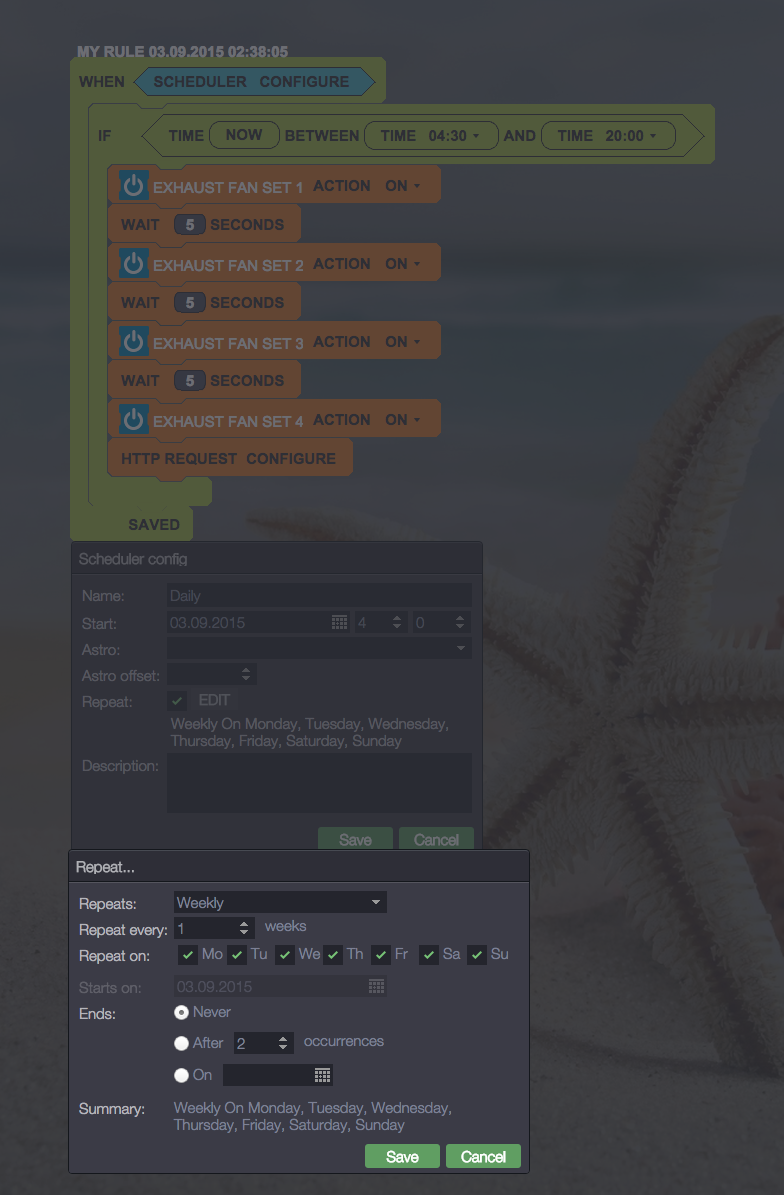Cancel the Repeat dialog
784x1195 pixels.
483,1156
